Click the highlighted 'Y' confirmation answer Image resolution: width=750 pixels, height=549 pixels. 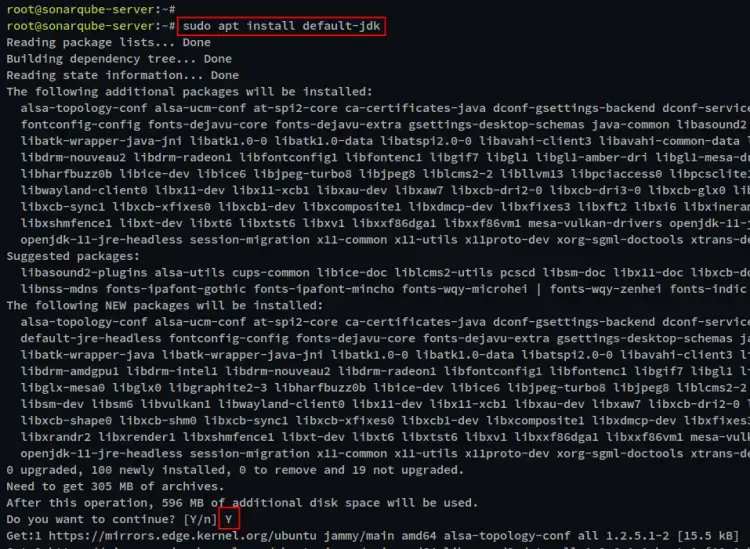(229, 519)
